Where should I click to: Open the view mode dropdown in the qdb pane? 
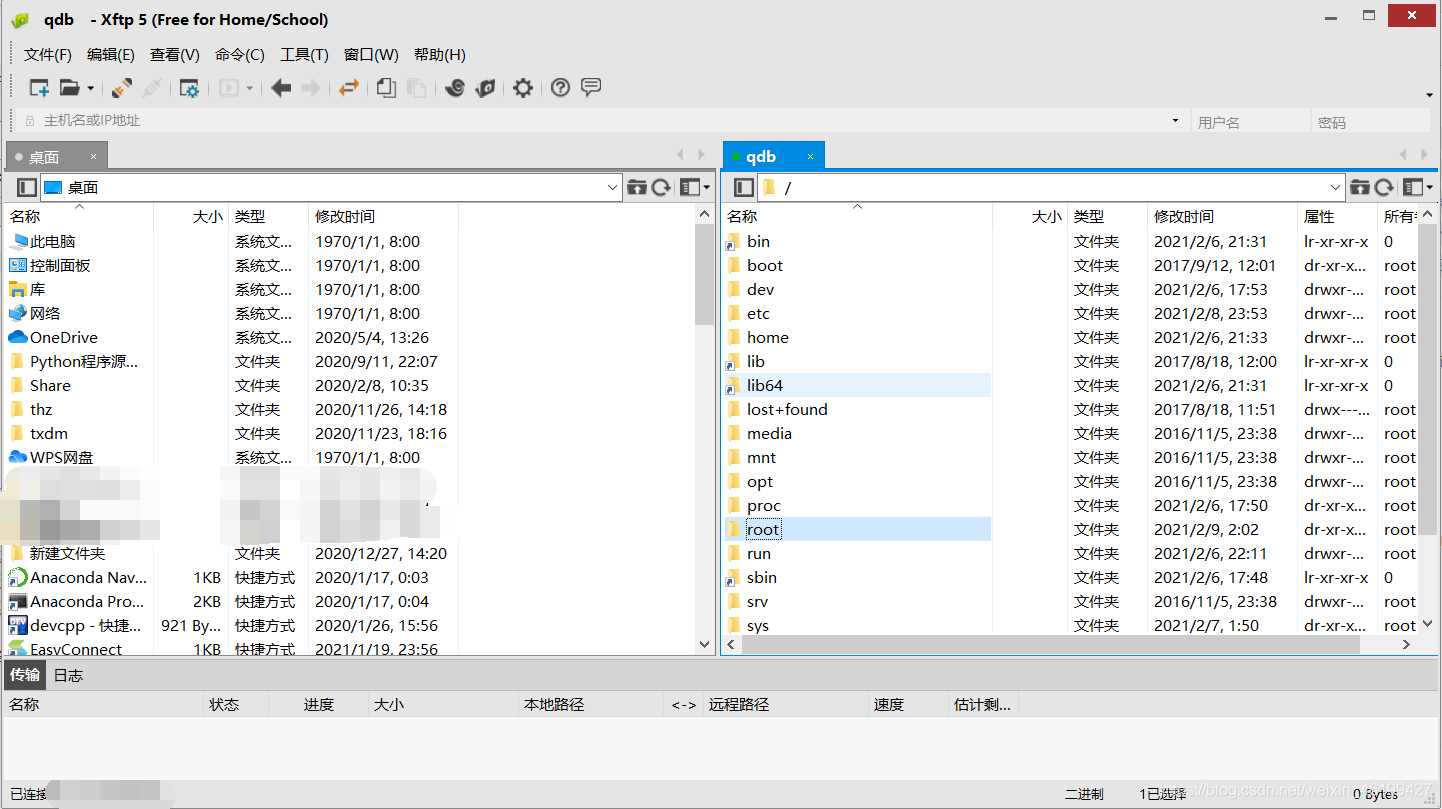(1418, 187)
